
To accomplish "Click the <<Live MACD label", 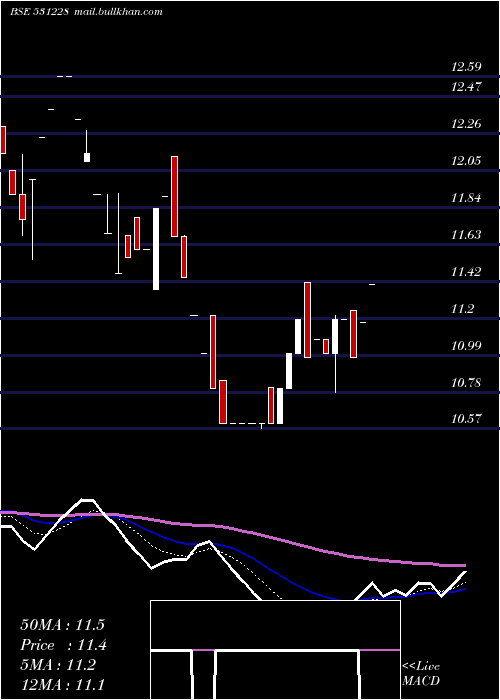I will 421,674.
